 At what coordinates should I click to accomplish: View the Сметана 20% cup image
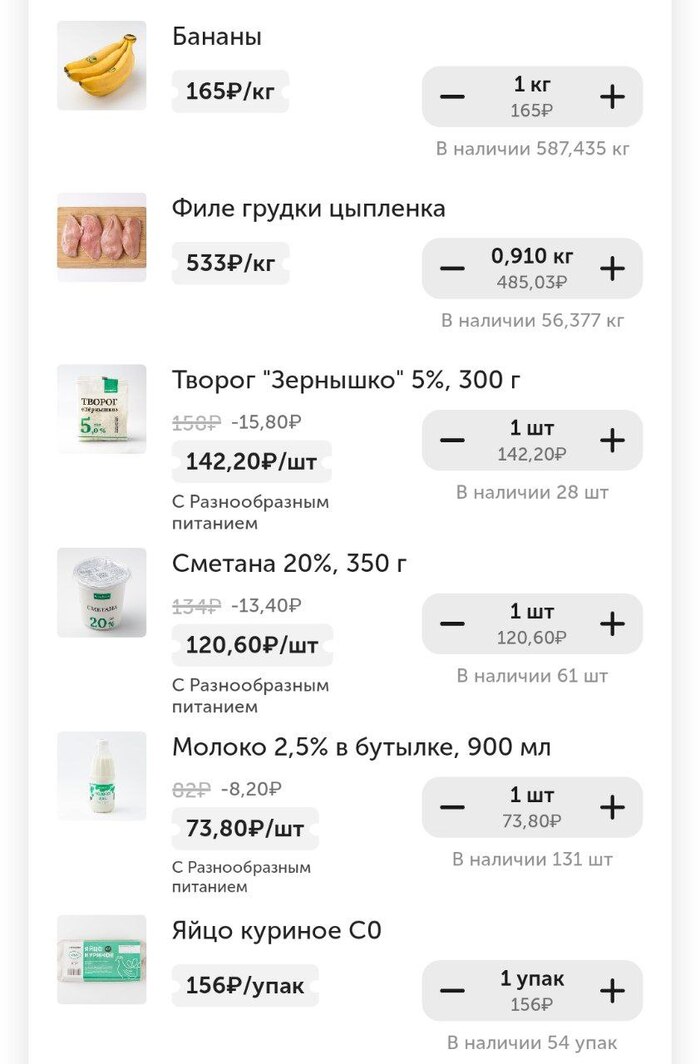coord(102,592)
